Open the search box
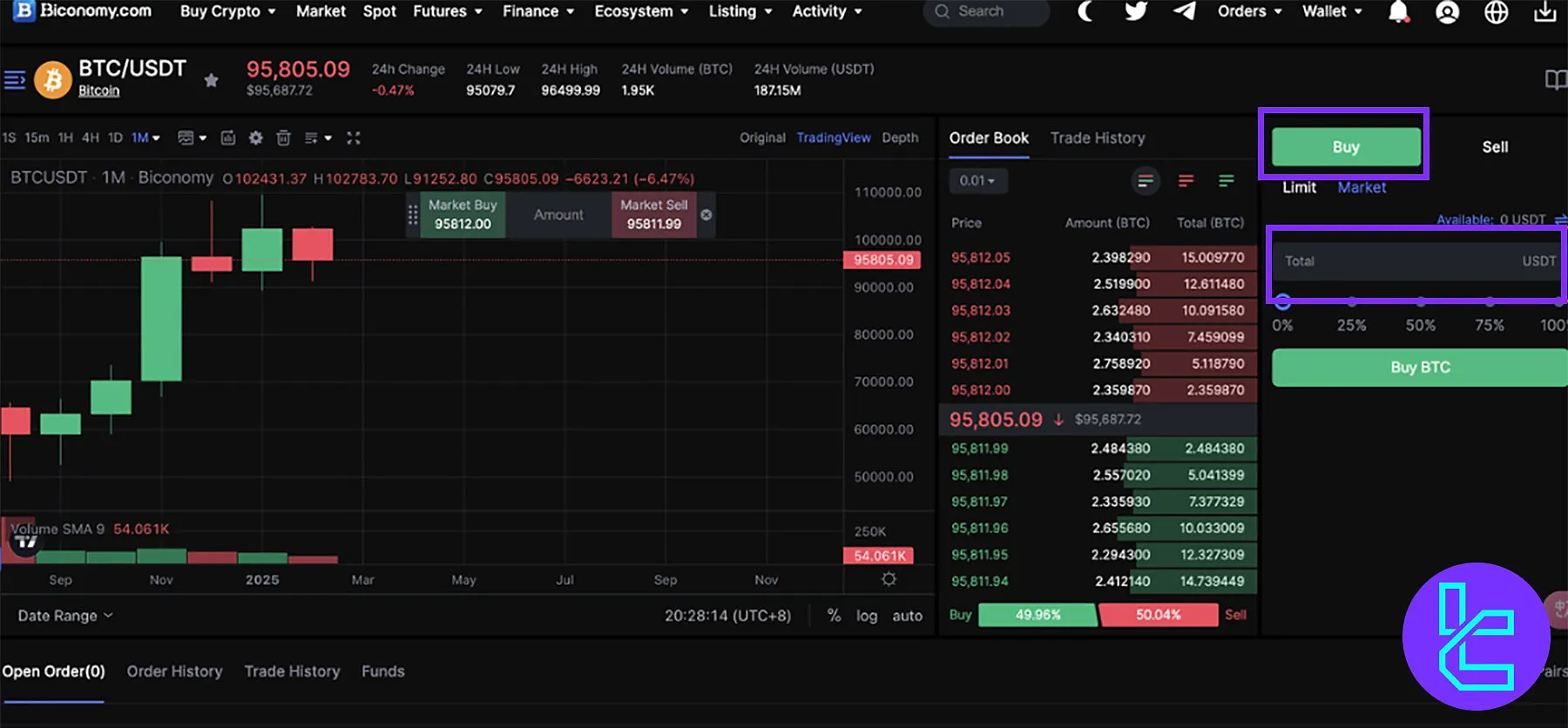Viewport: 1568px width, 728px height. click(986, 11)
